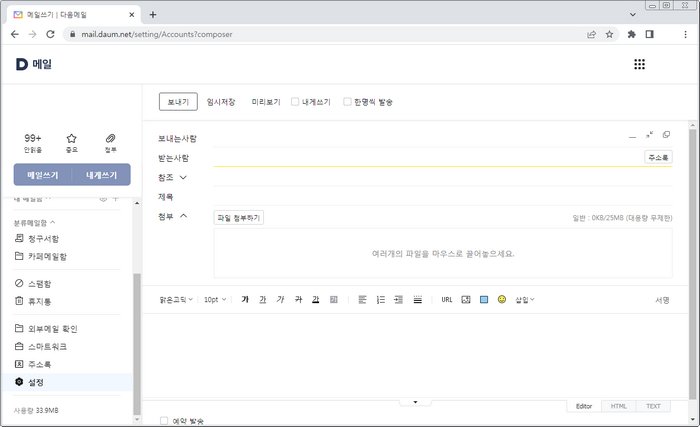Insert a numbered list
The image size is (700, 427).
click(380, 300)
